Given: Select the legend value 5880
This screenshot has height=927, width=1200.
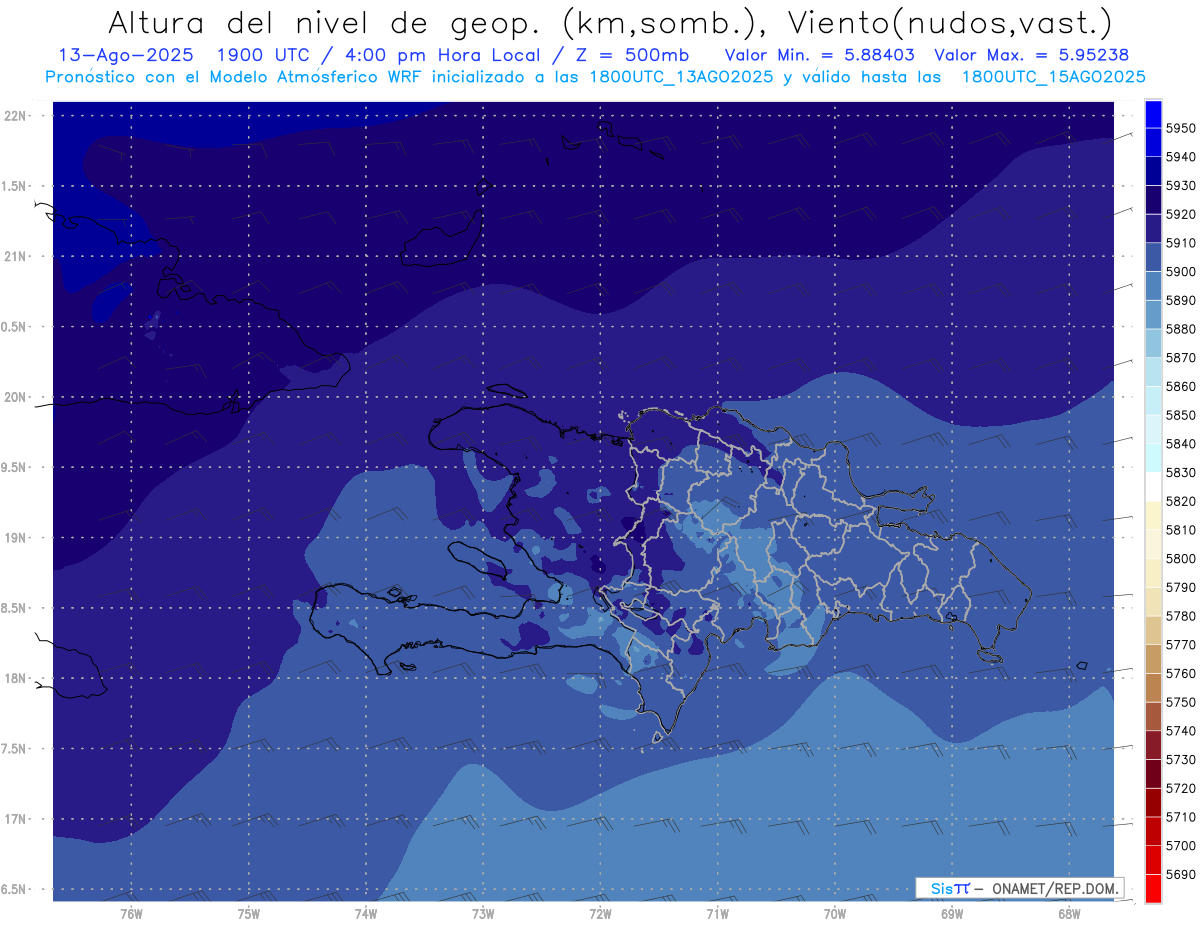Looking at the screenshot, I should coord(1181,329).
